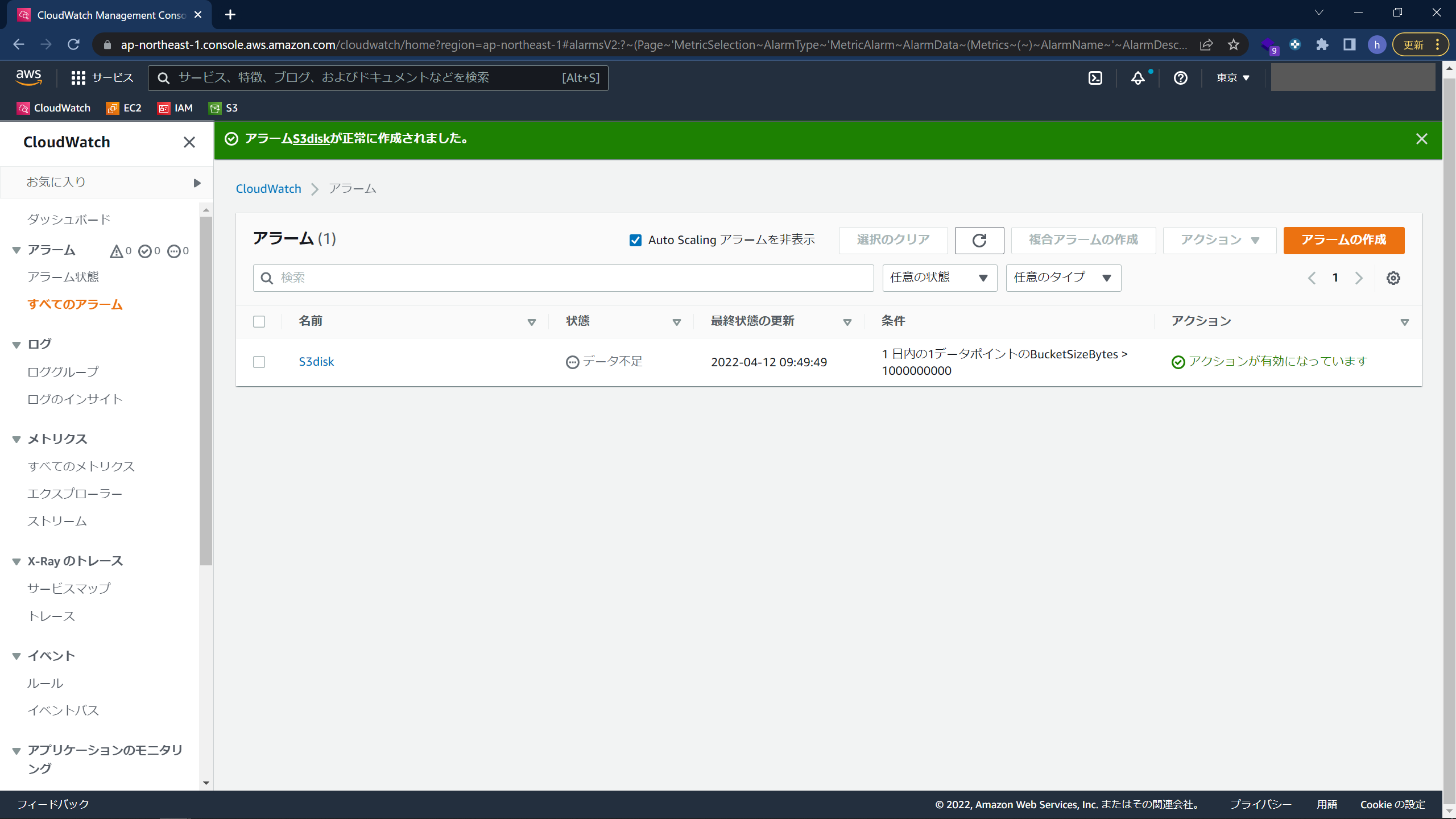Open すべてのメトリクス in sidebar
Viewport: 1456px width, 819px height.
tap(81, 466)
